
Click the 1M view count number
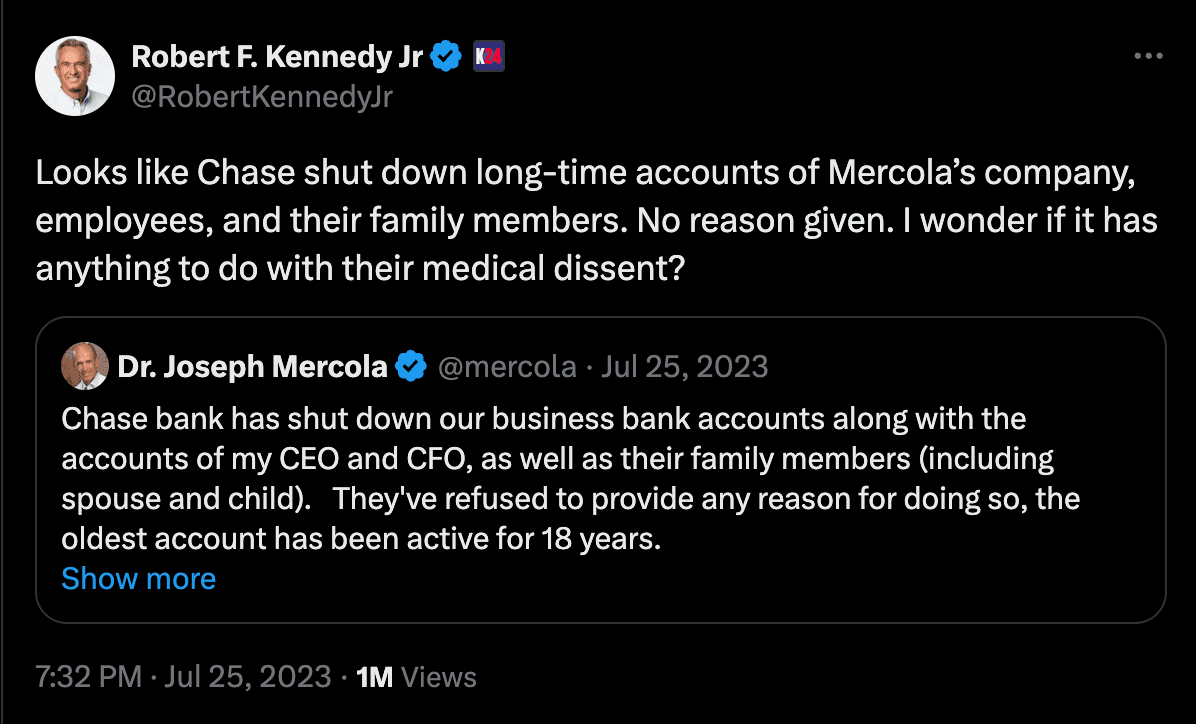[x=375, y=677]
